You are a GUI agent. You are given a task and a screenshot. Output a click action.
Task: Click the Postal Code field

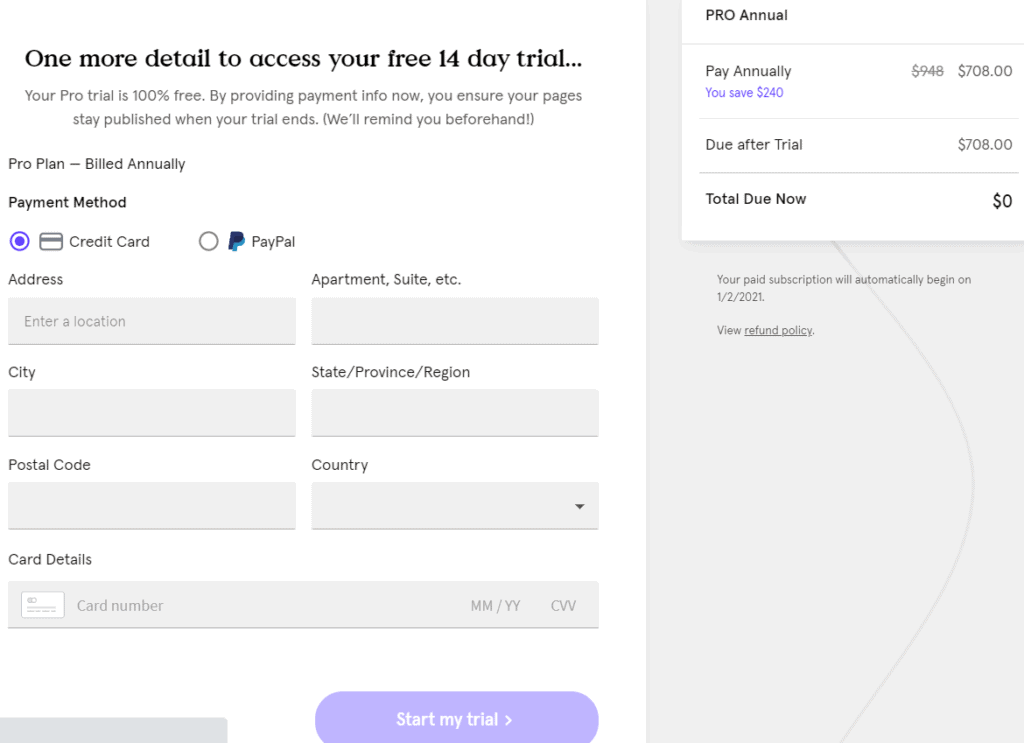click(152, 505)
